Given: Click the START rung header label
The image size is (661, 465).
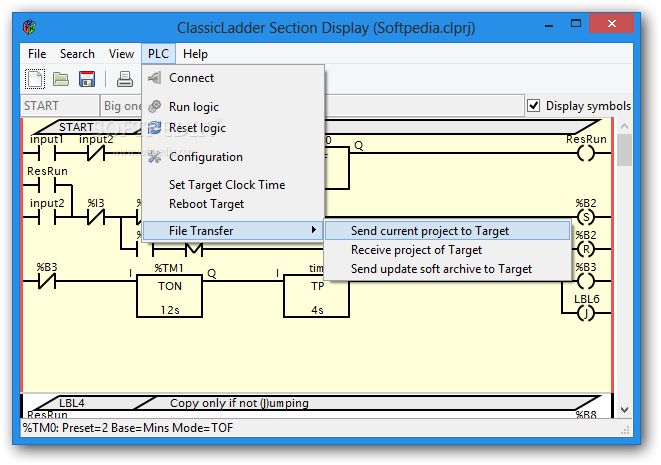Looking at the screenshot, I should (x=76, y=127).
